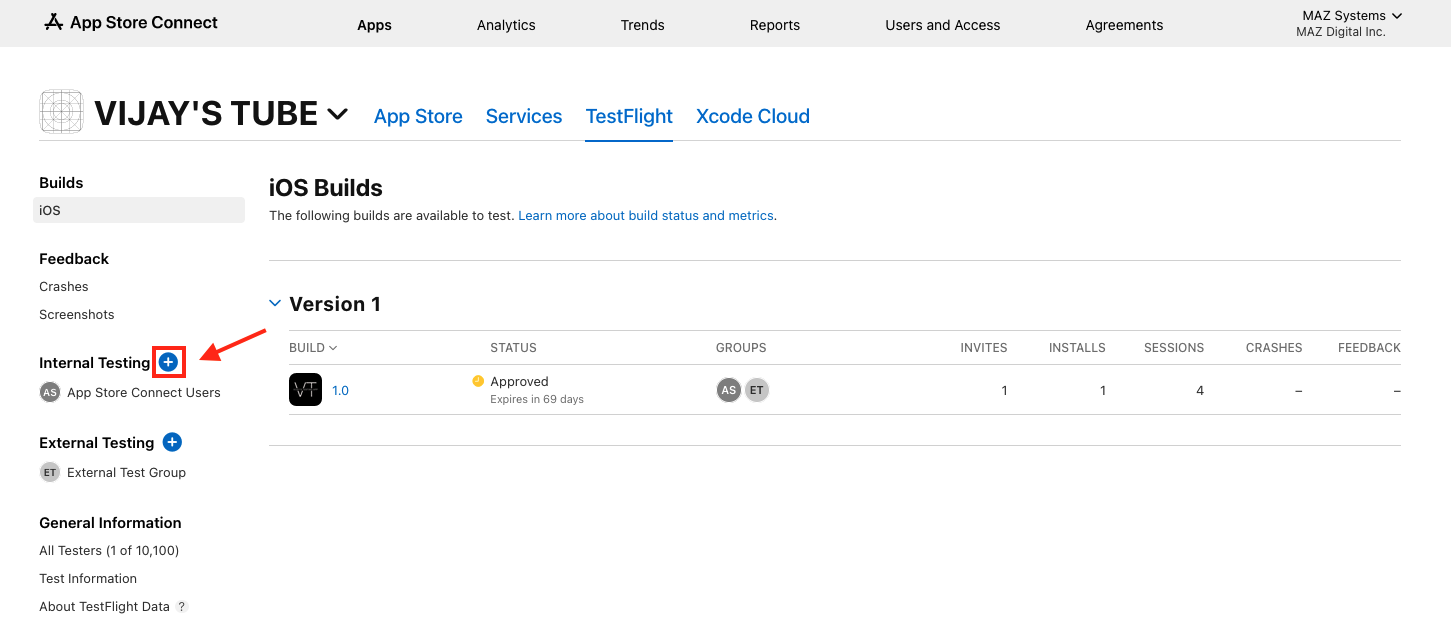Open Trends in top navigation
The width and height of the screenshot is (1451, 634).
coord(642,25)
